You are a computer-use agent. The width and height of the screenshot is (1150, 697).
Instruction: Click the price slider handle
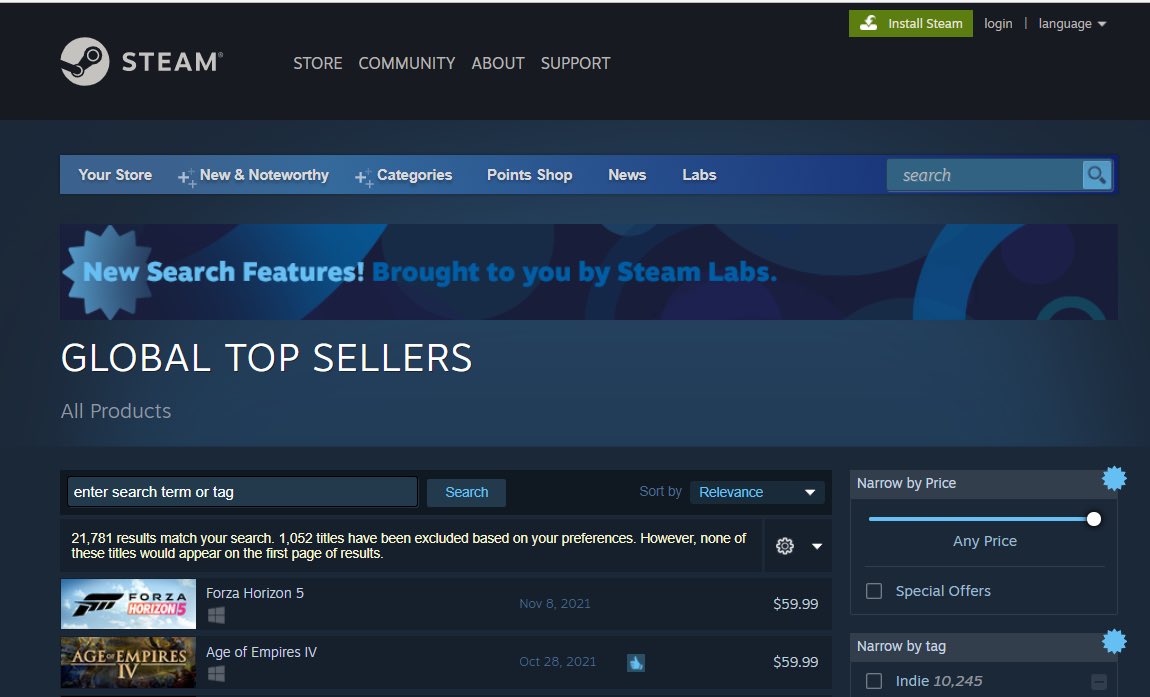(x=1094, y=519)
